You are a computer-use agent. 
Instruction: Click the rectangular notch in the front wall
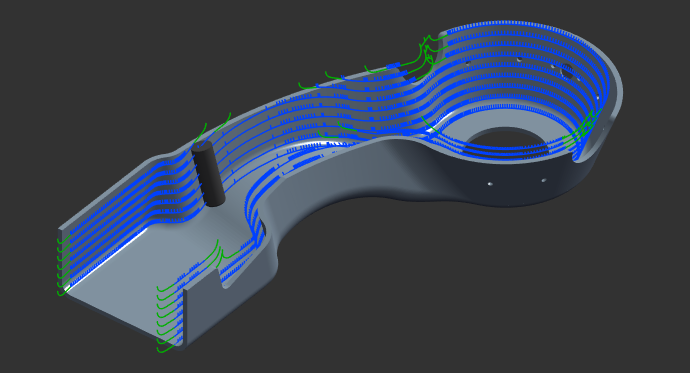(219, 277)
